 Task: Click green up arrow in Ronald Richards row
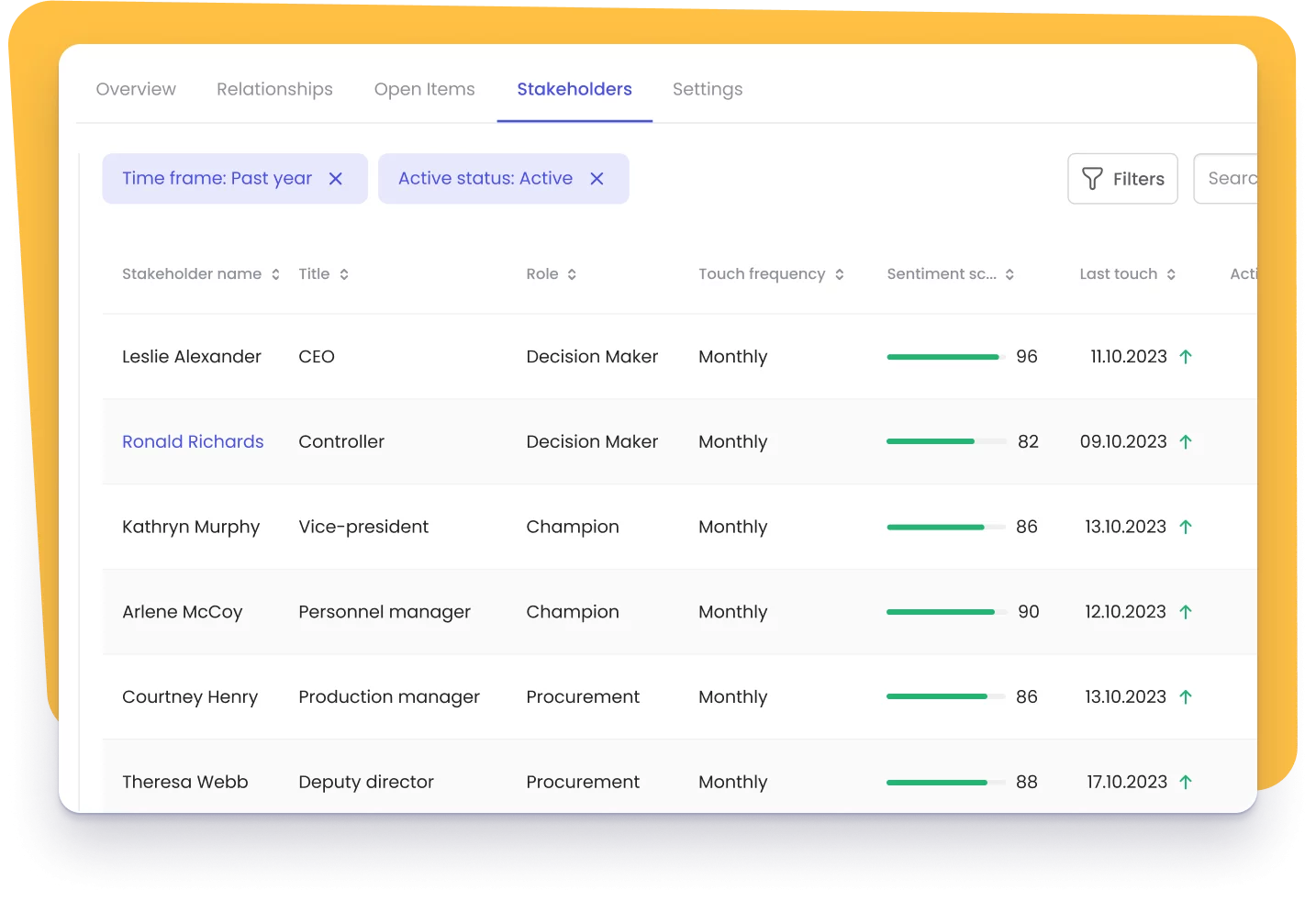1186,442
